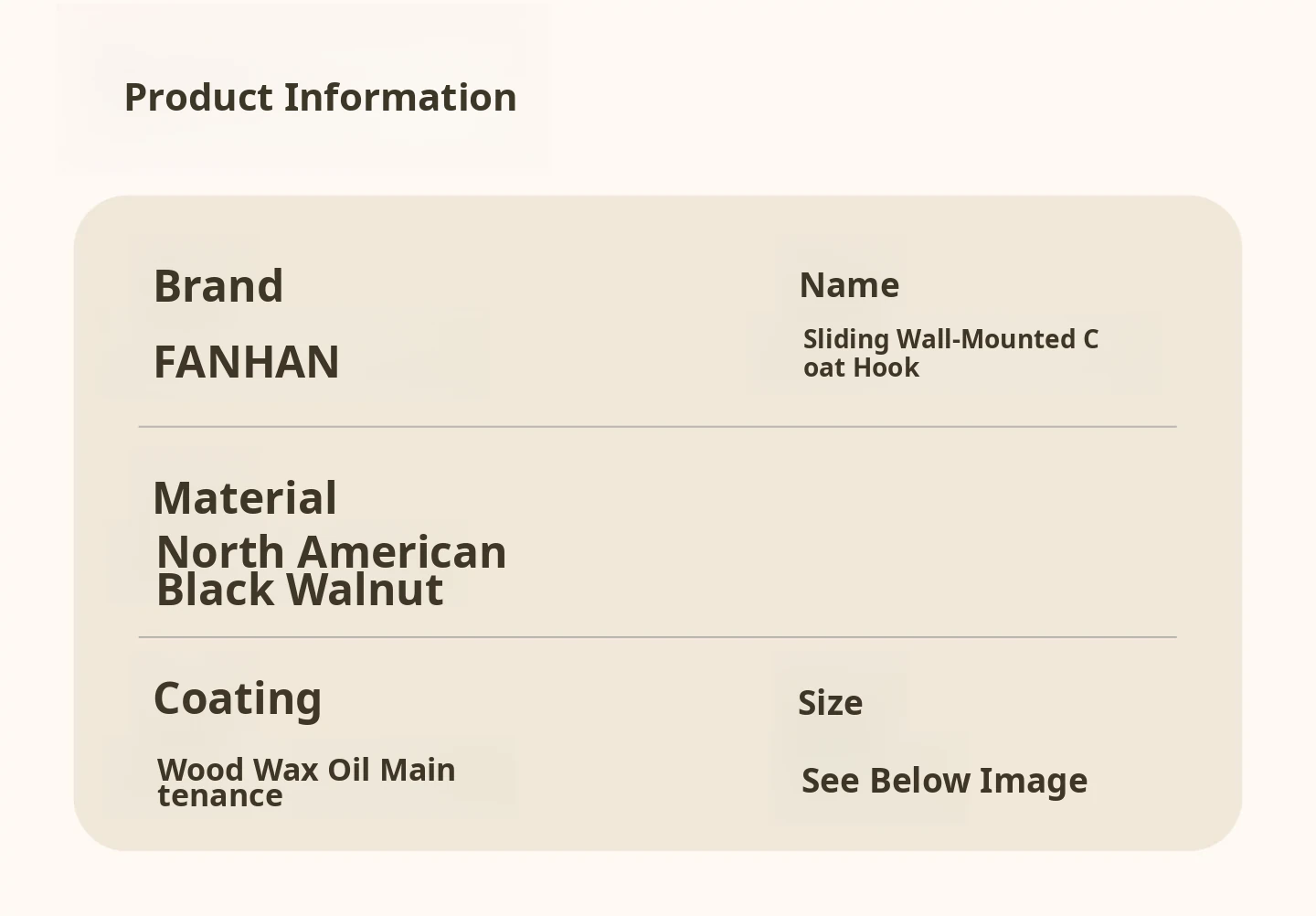1316x916 pixels.
Task: Click the 'Sliding Wall-Mounted C' text line
Action: [950, 339]
